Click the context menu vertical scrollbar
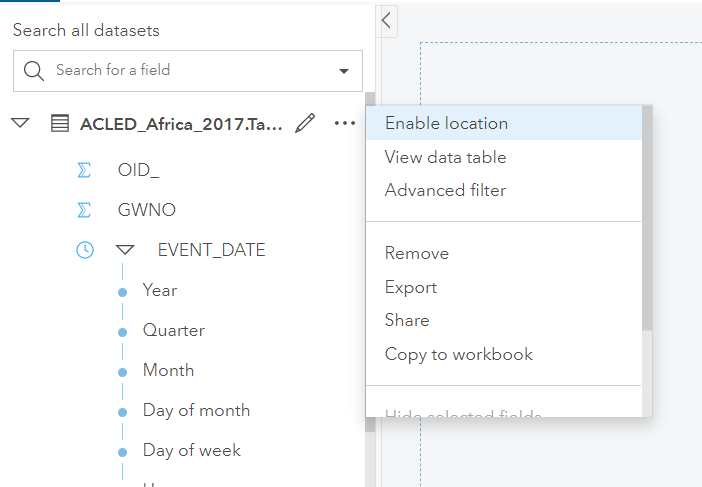Viewport: 702px width, 487px height. (x=647, y=220)
